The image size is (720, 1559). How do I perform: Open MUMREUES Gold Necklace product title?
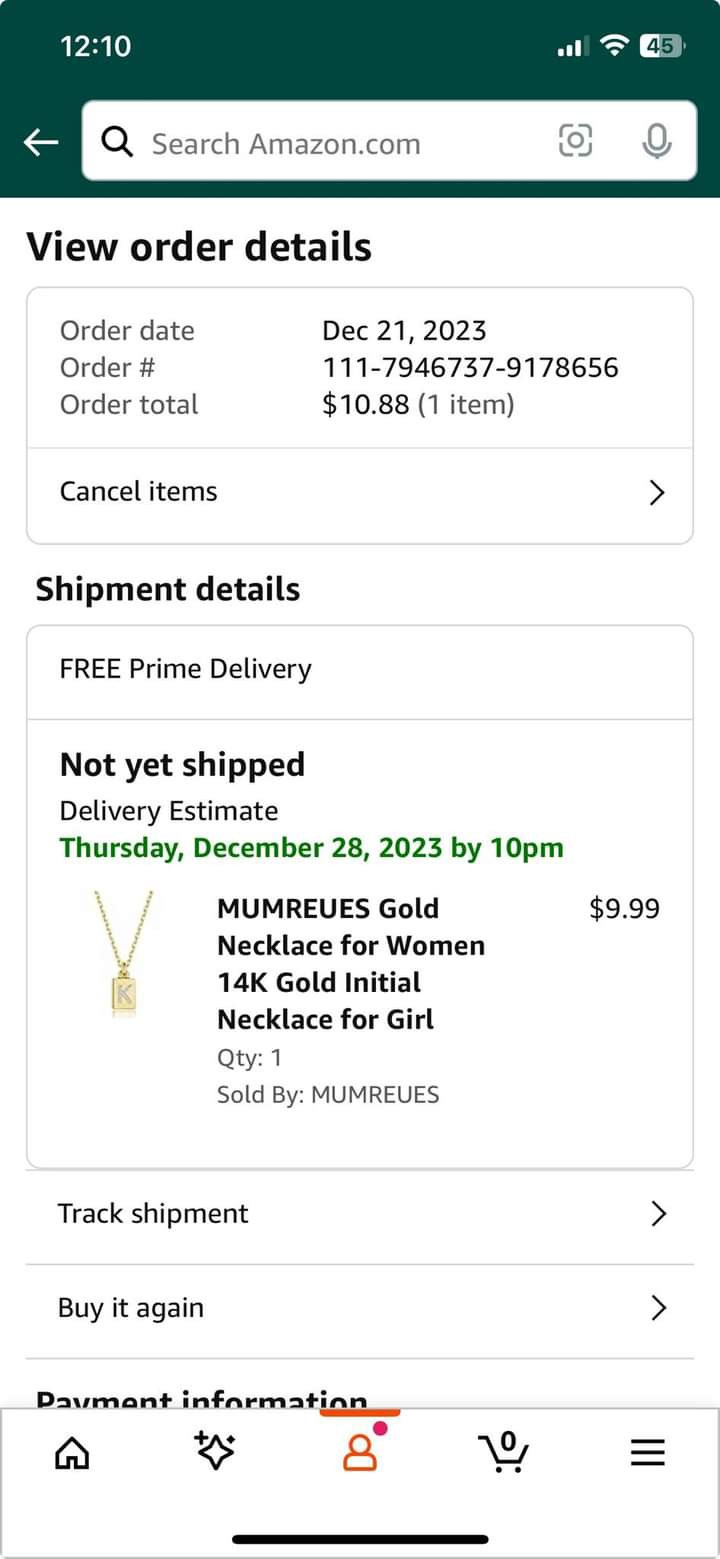pos(351,964)
